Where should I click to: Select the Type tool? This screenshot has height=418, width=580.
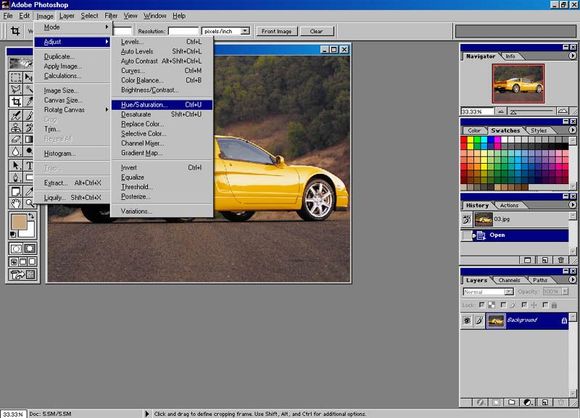28,165
